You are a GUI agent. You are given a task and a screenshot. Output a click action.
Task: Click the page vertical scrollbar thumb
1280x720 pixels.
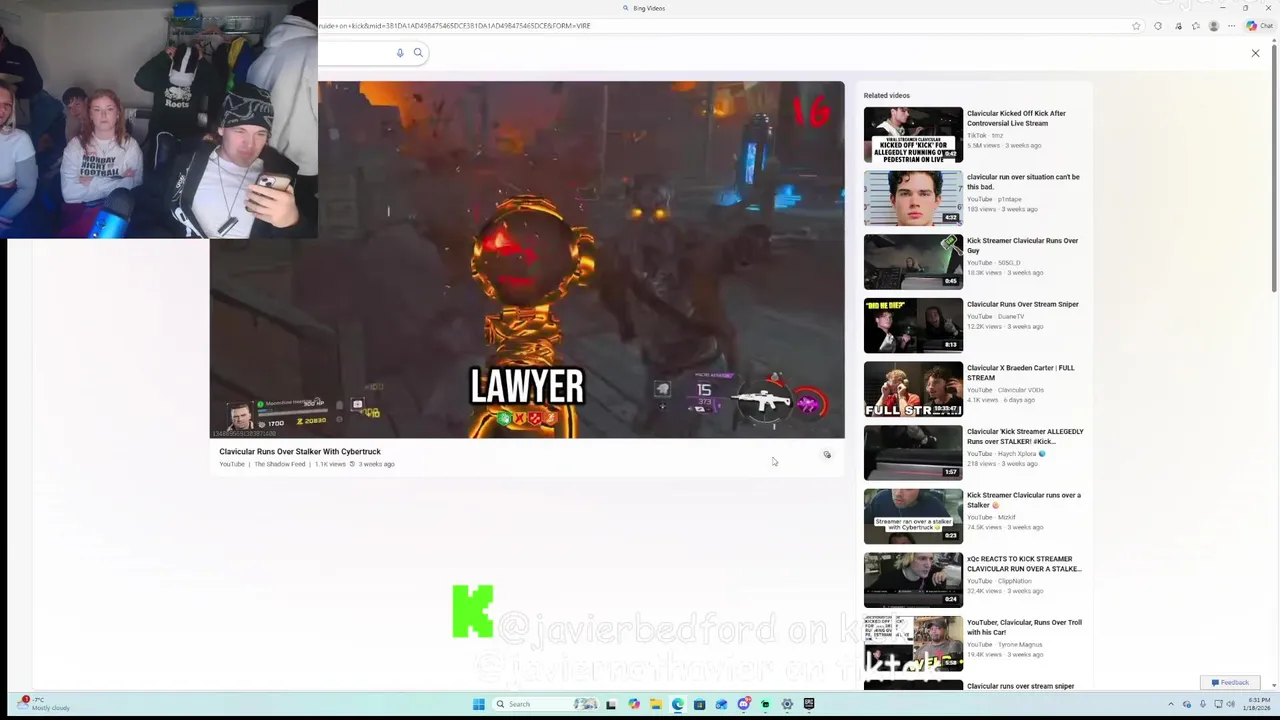tap(1275, 170)
